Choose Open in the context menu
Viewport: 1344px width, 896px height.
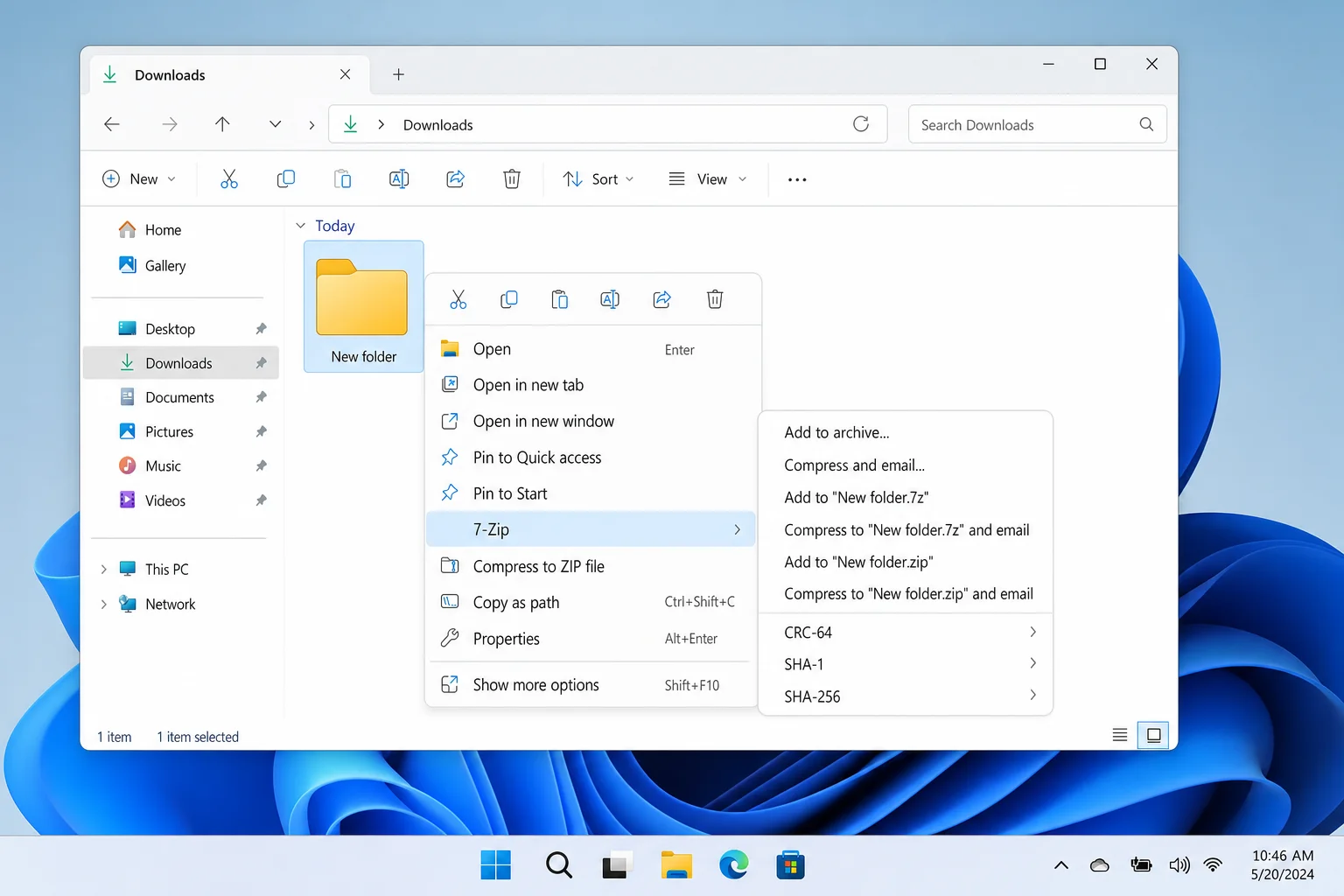click(591, 349)
